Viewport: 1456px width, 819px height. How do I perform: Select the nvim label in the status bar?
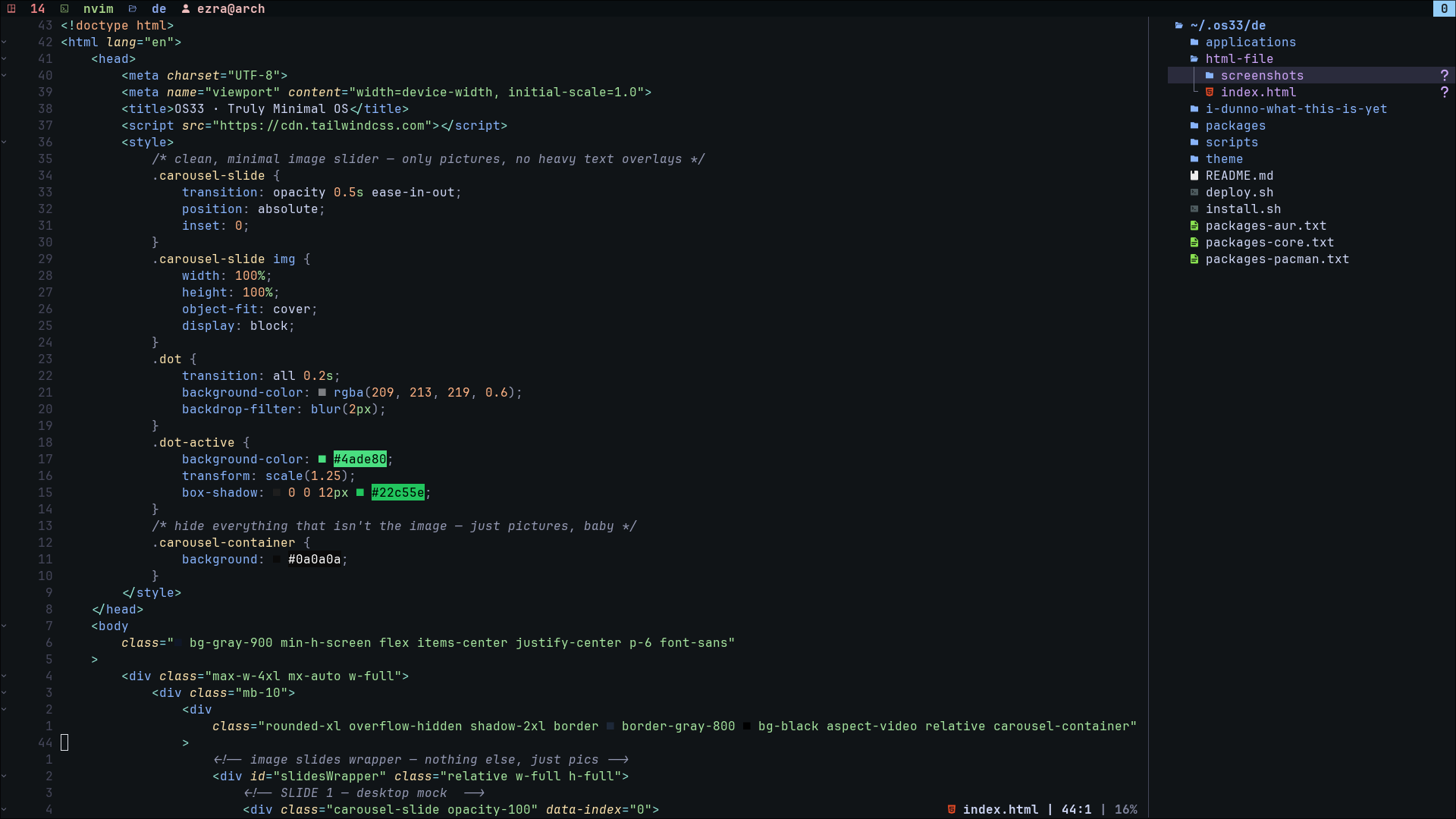tap(99, 9)
